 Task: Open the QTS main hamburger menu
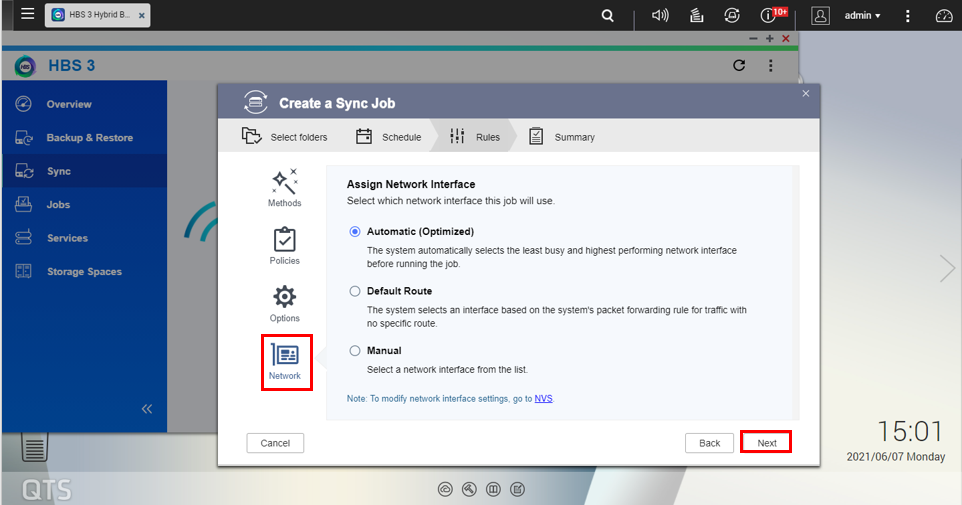(x=27, y=15)
